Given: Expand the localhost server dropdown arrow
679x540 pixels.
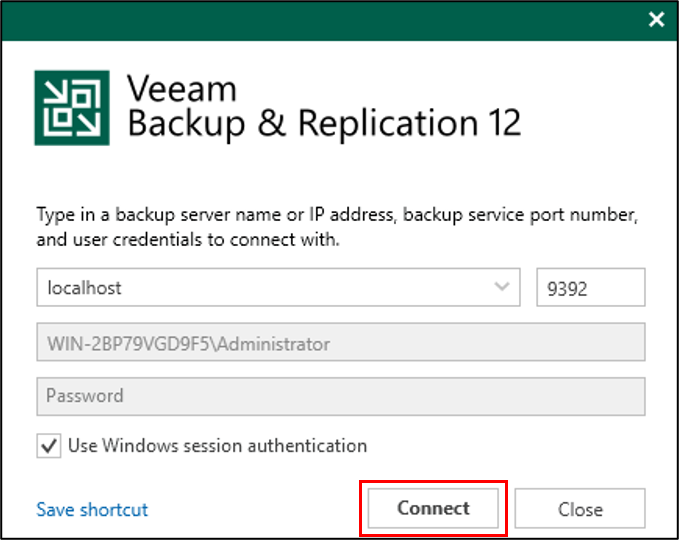Looking at the screenshot, I should (502, 287).
